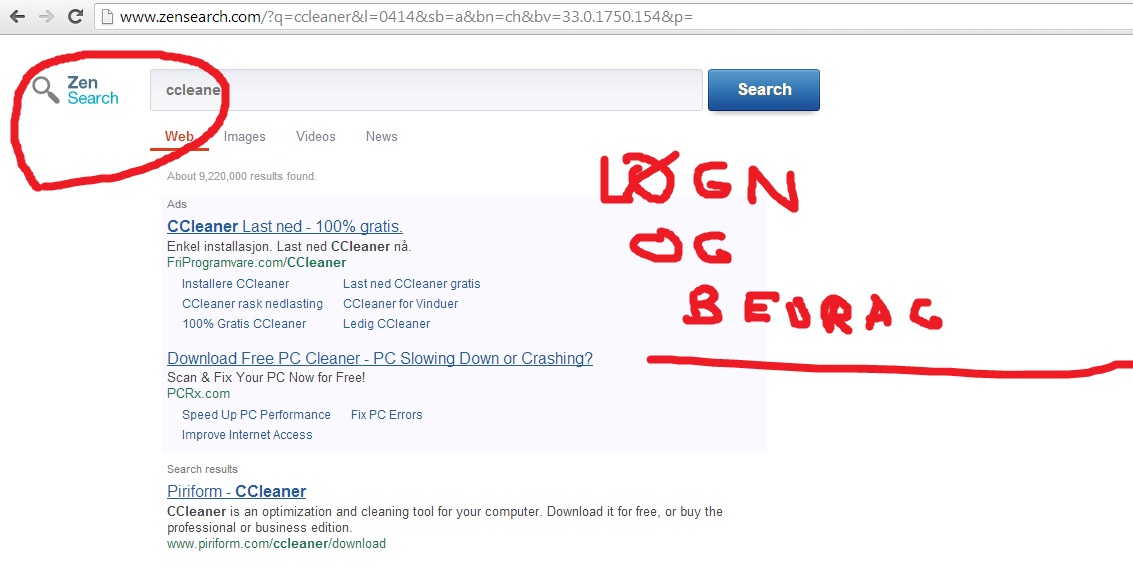Click the Zen Search magnifier logo
The image size is (1133, 567).
(46, 90)
